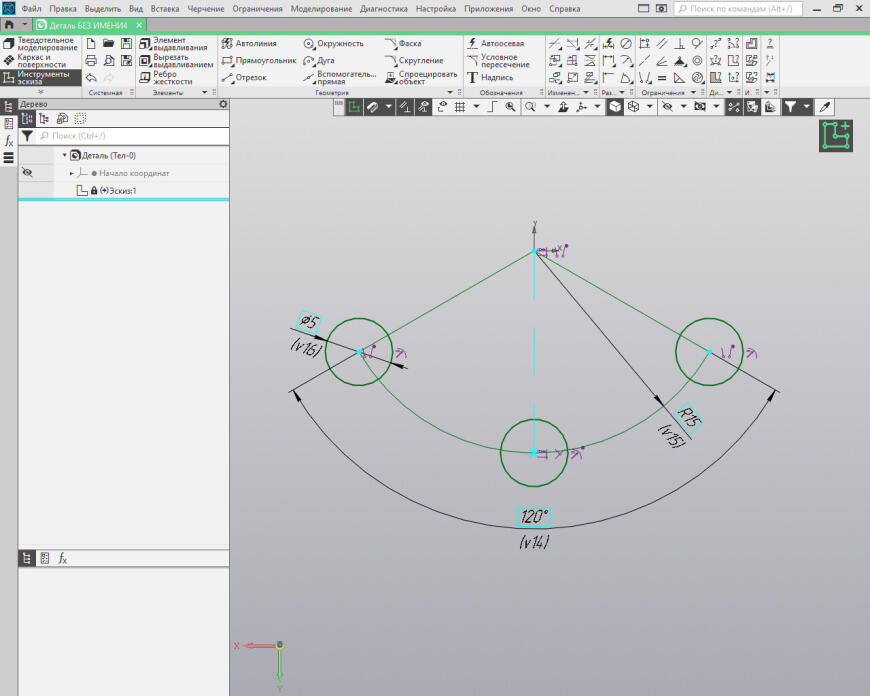Viewport: 870px width, 696px height.
Task: Open the filter dropdown arrow in view toolbar
Action: [806, 106]
